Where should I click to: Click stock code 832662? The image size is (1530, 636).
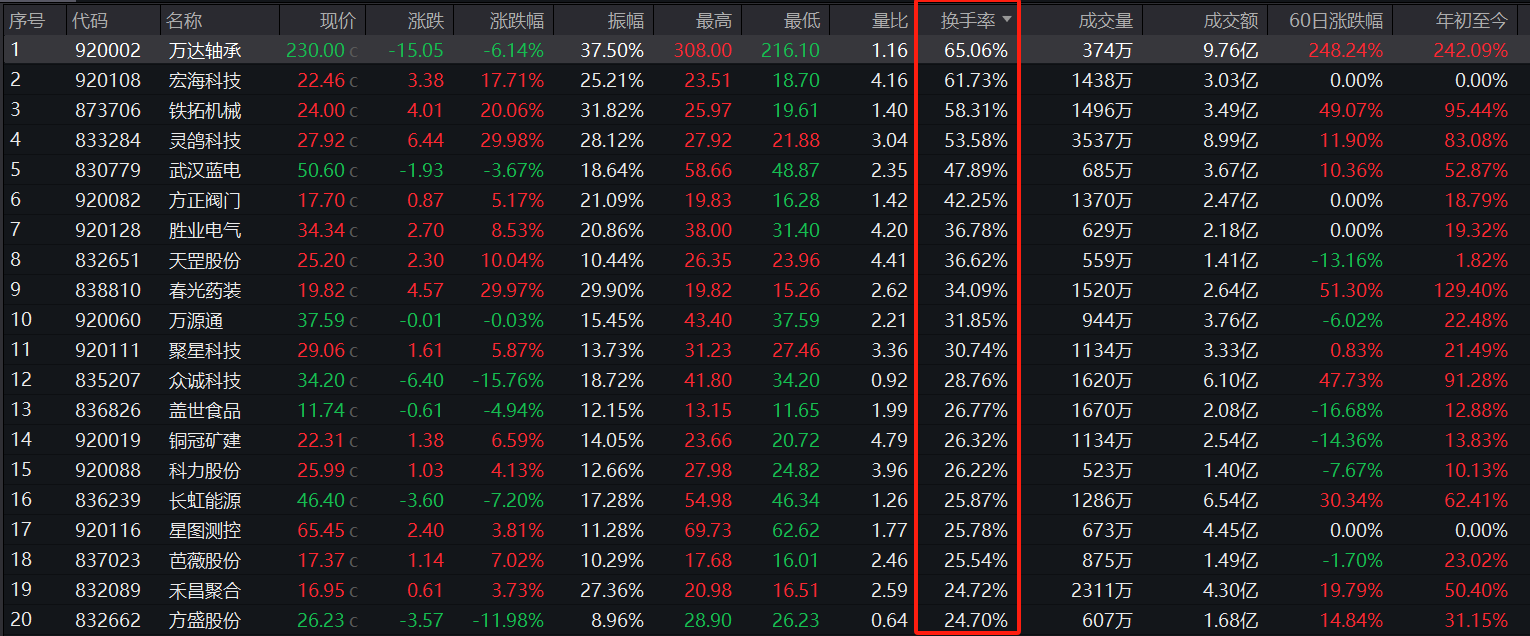tap(108, 620)
